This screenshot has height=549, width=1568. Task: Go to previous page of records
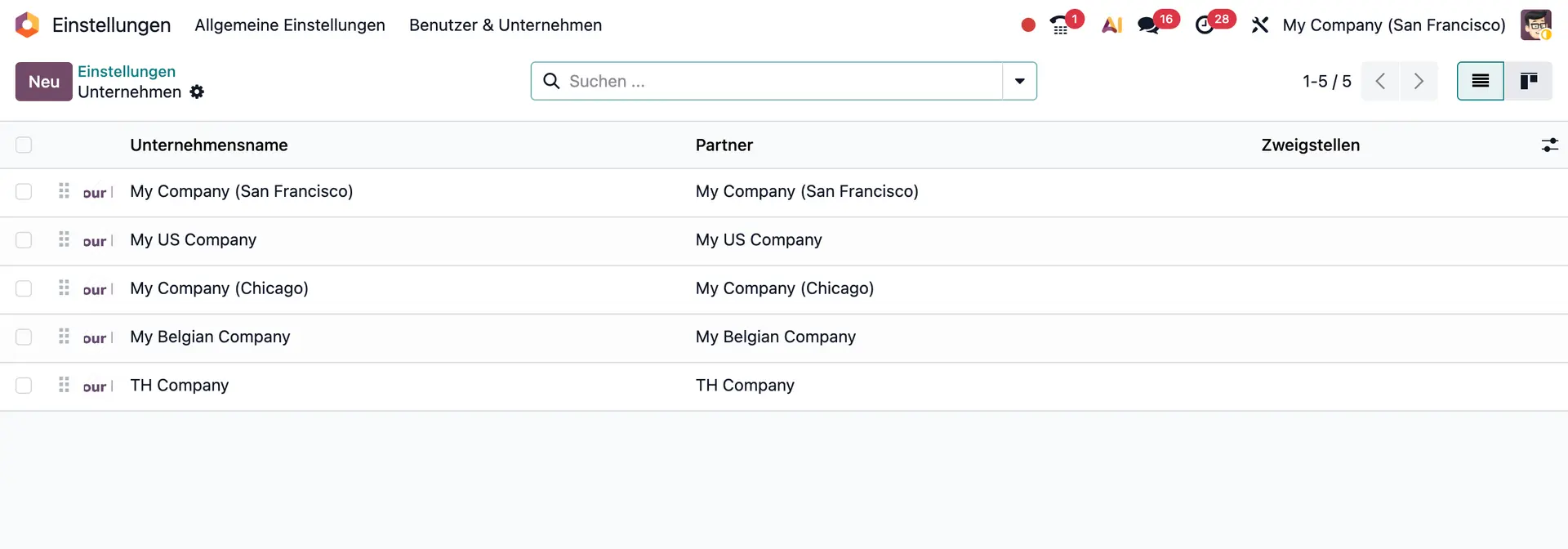pos(1380,81)
